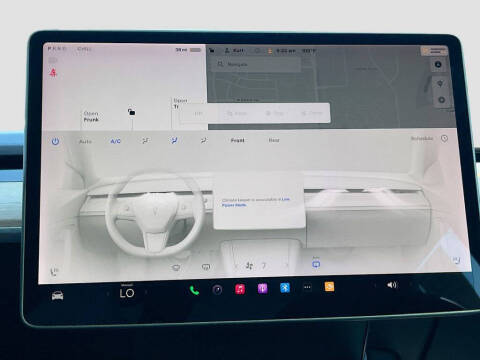The height and width of the screenshot is (360, 480).
Task: Open the Frunk
Action: 91,116
